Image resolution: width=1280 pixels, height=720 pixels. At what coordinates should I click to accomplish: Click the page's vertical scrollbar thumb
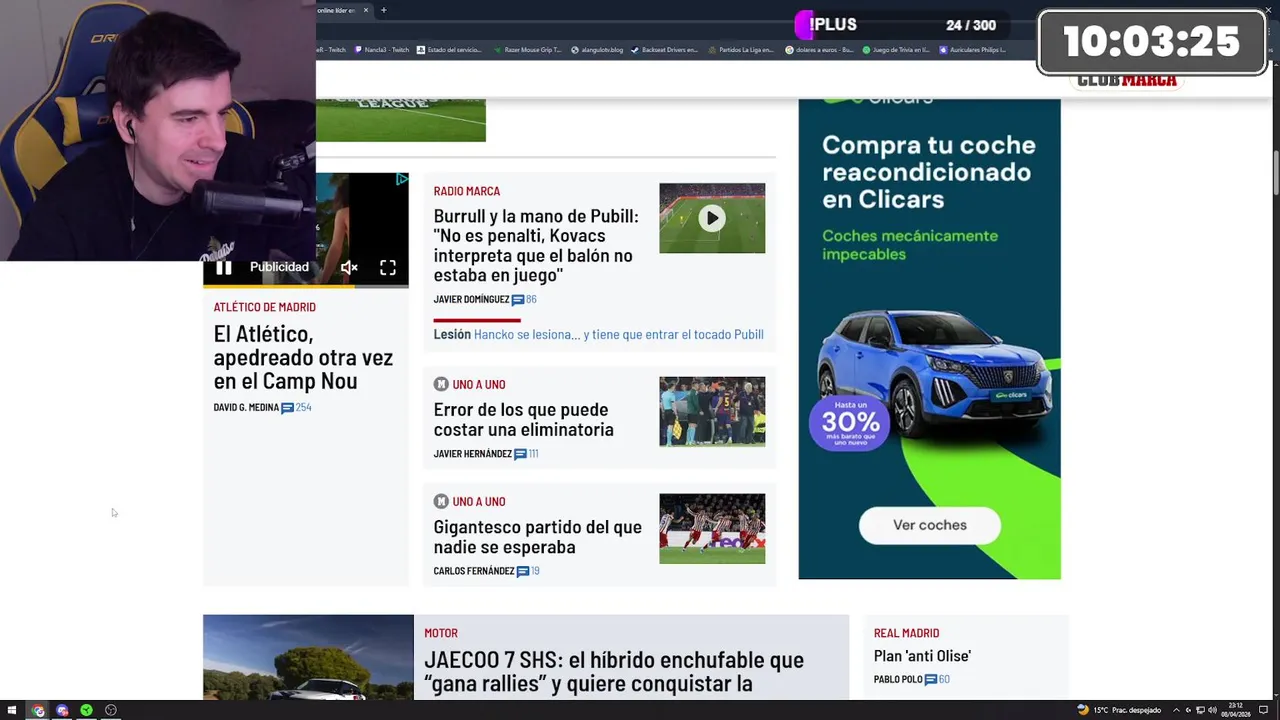click(x=1275, y=174)
